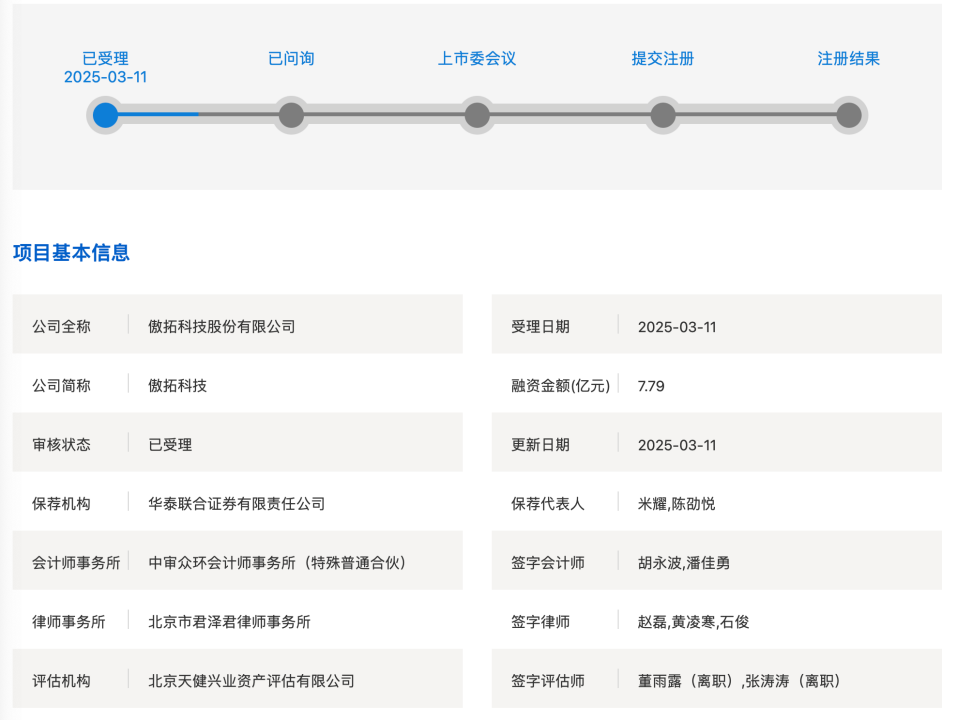This screenshot has width=957, height=720.
Task: Click the 注册结果 progress node
Action: point(848,115)
